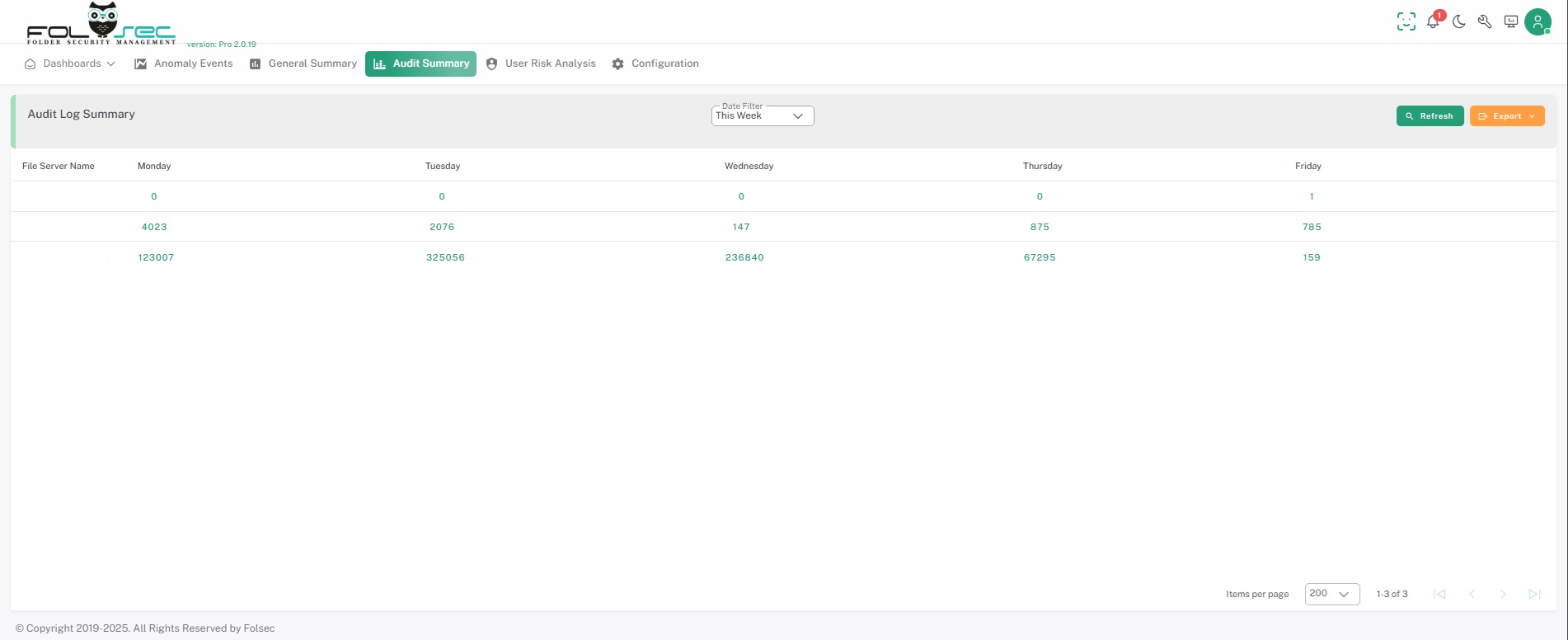Viewport: 1568px width, 640px height.
Task: Click the previous page arrow
Action: pyautogui.click(x=1472, y=594)
